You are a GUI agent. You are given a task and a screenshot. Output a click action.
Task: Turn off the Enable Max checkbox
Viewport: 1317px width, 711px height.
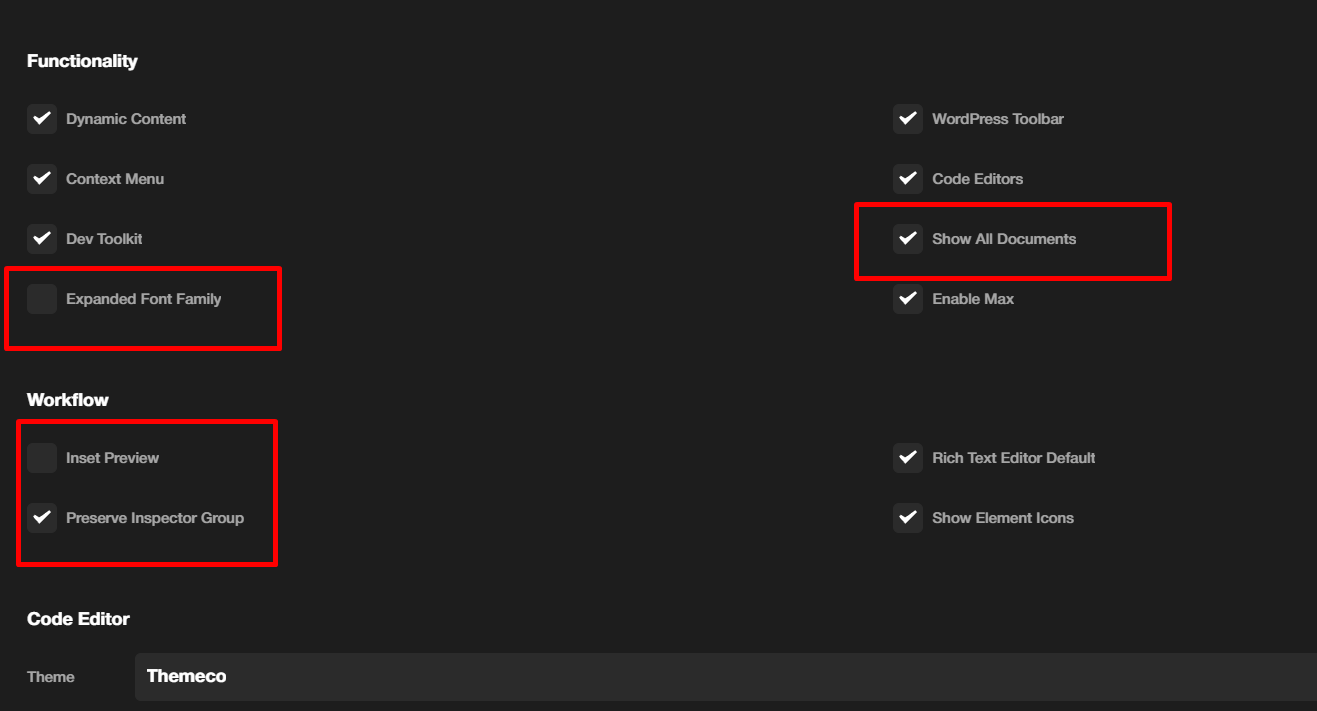pos(908,299)
